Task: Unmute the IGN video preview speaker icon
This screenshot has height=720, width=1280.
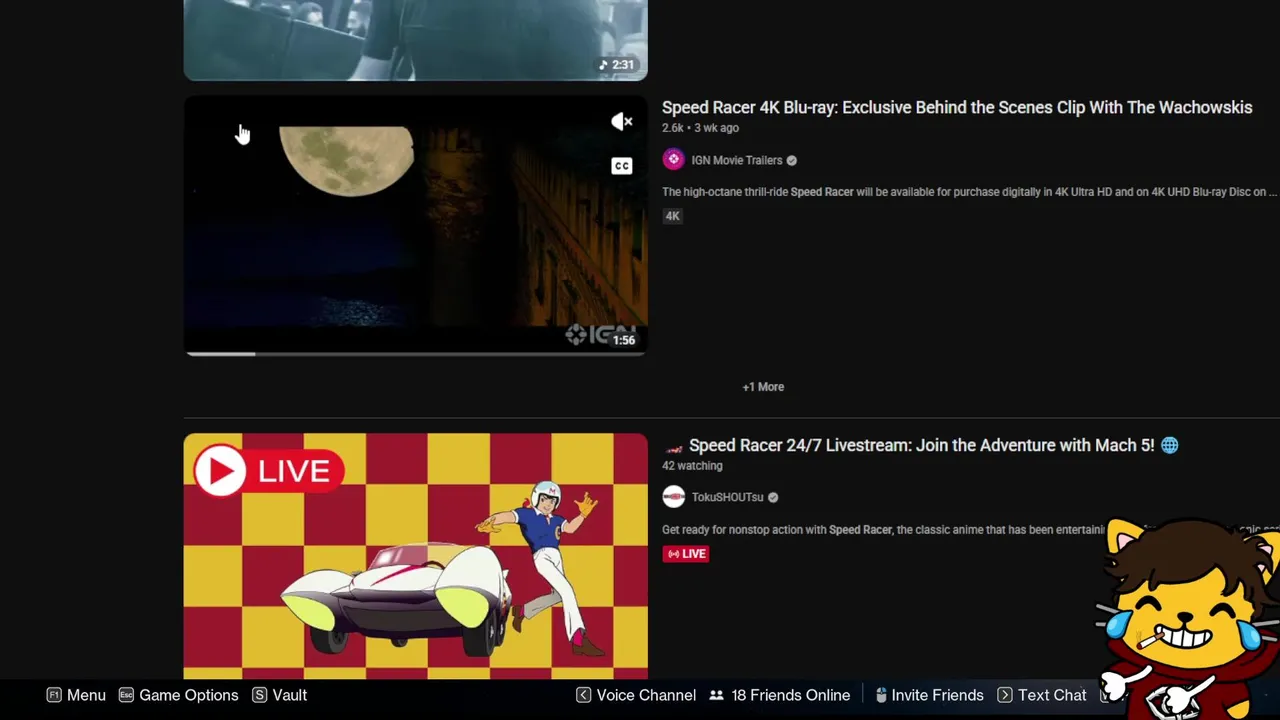Action: click(x=622, y=121)
